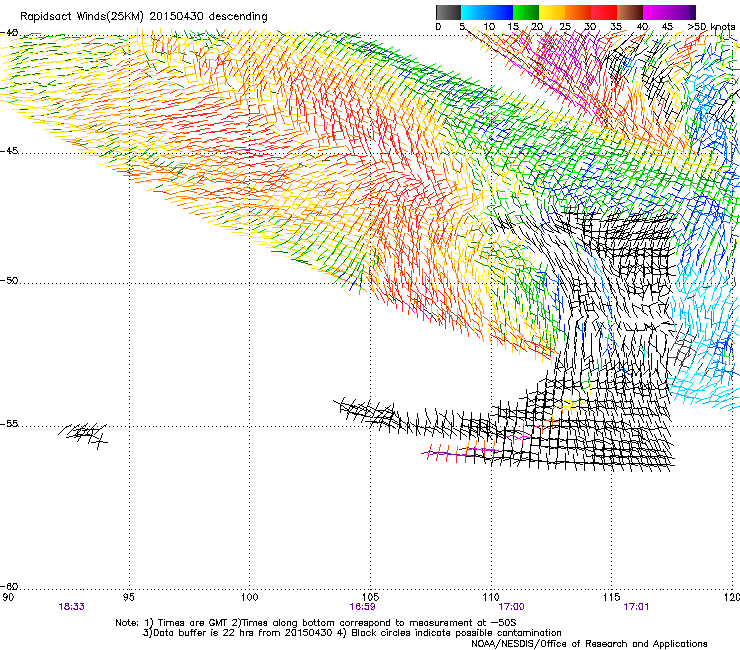Click the '105' longitude axis label
Viewport: 740px width, 650px height.
[x=370, y=598]
